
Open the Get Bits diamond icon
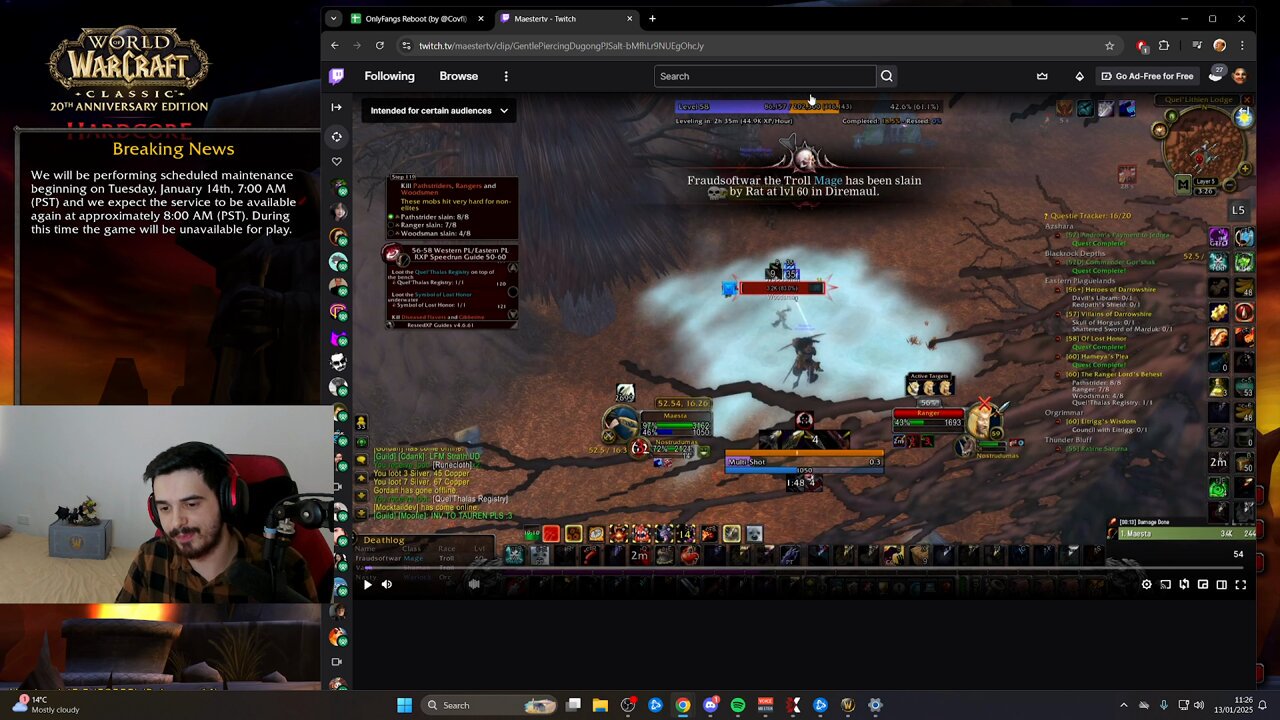[x=1079, y=76]
